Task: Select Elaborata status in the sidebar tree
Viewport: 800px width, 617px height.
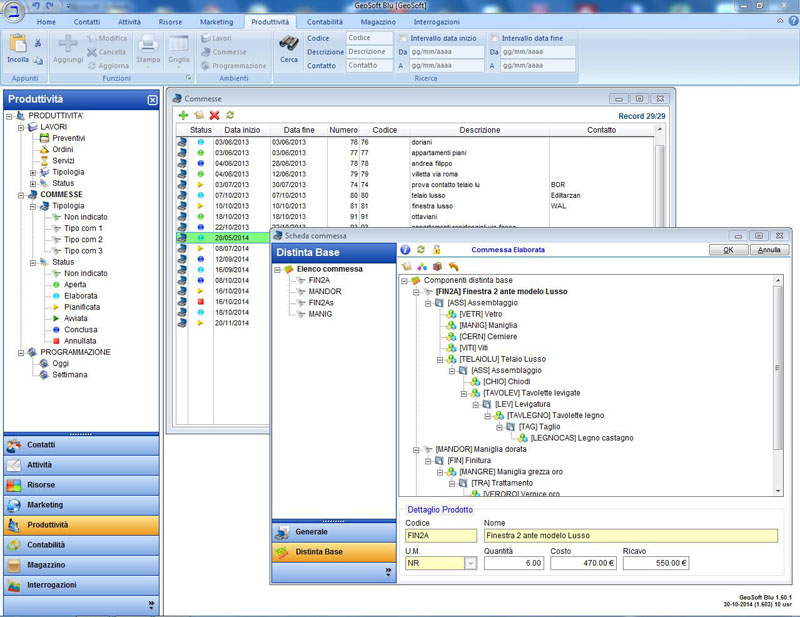Action: [x=82, y=296]
